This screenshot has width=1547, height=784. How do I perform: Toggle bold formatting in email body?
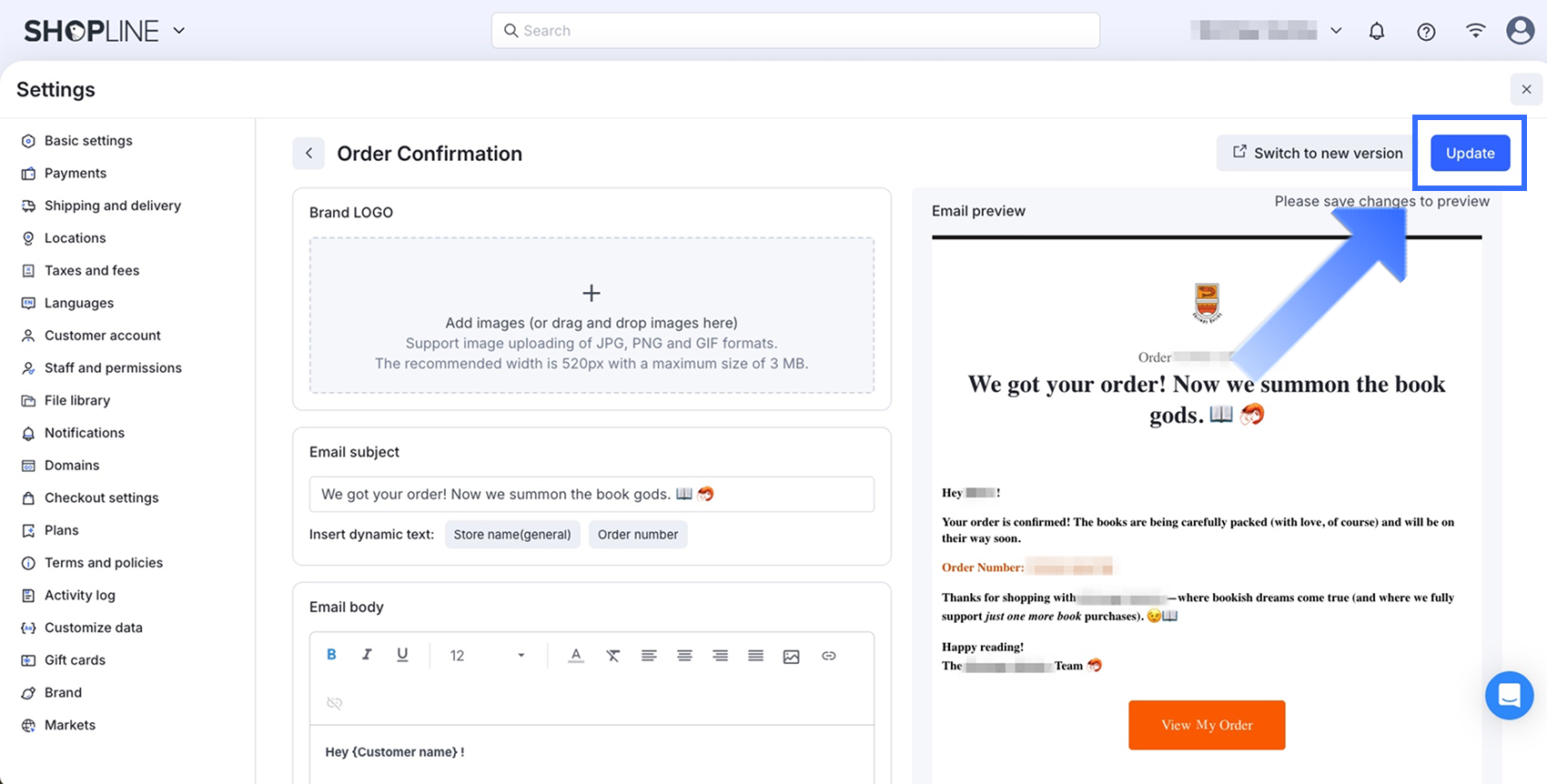(x=331, y=655)
